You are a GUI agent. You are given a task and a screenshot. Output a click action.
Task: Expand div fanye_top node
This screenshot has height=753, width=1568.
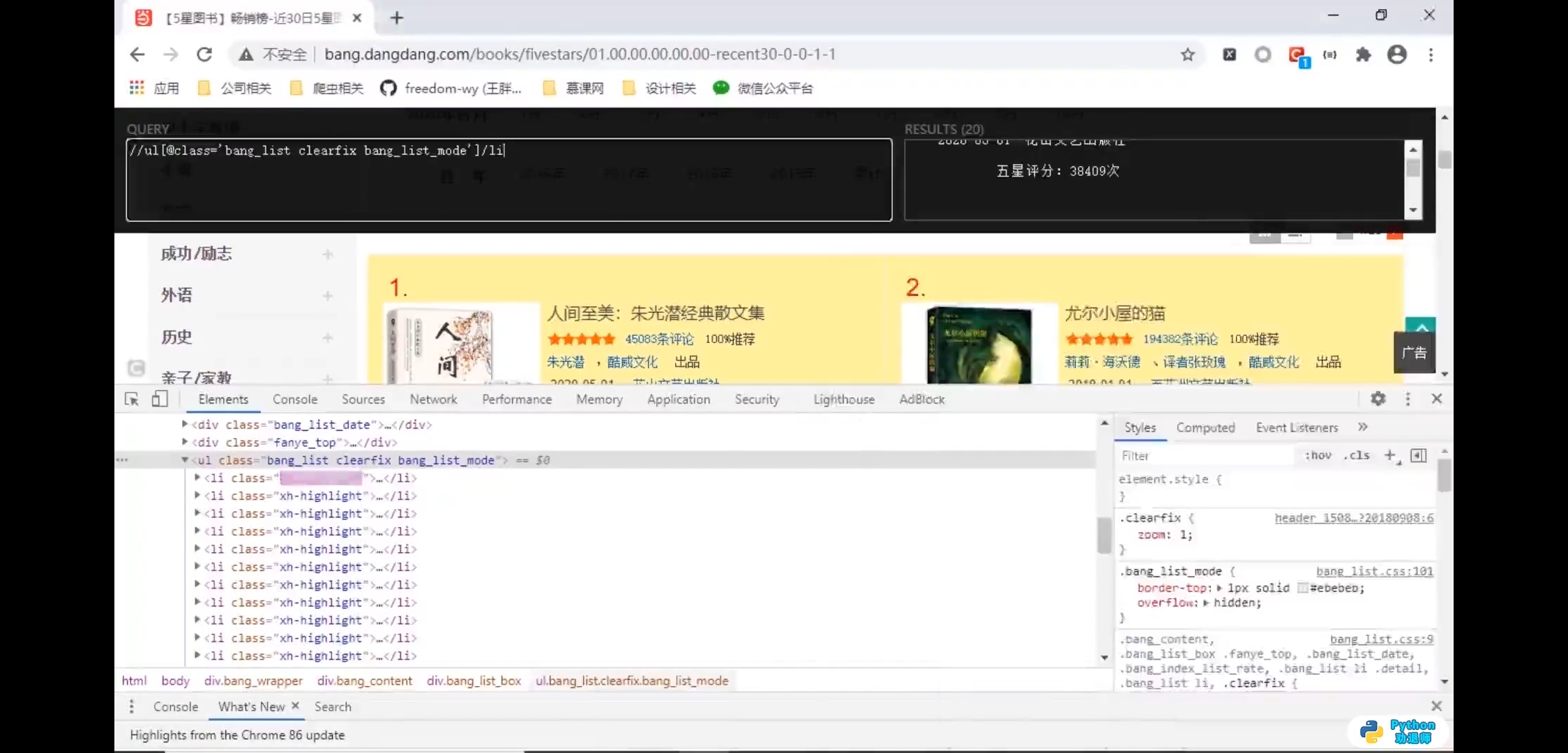pyautogui.click(x=185, y=441)
